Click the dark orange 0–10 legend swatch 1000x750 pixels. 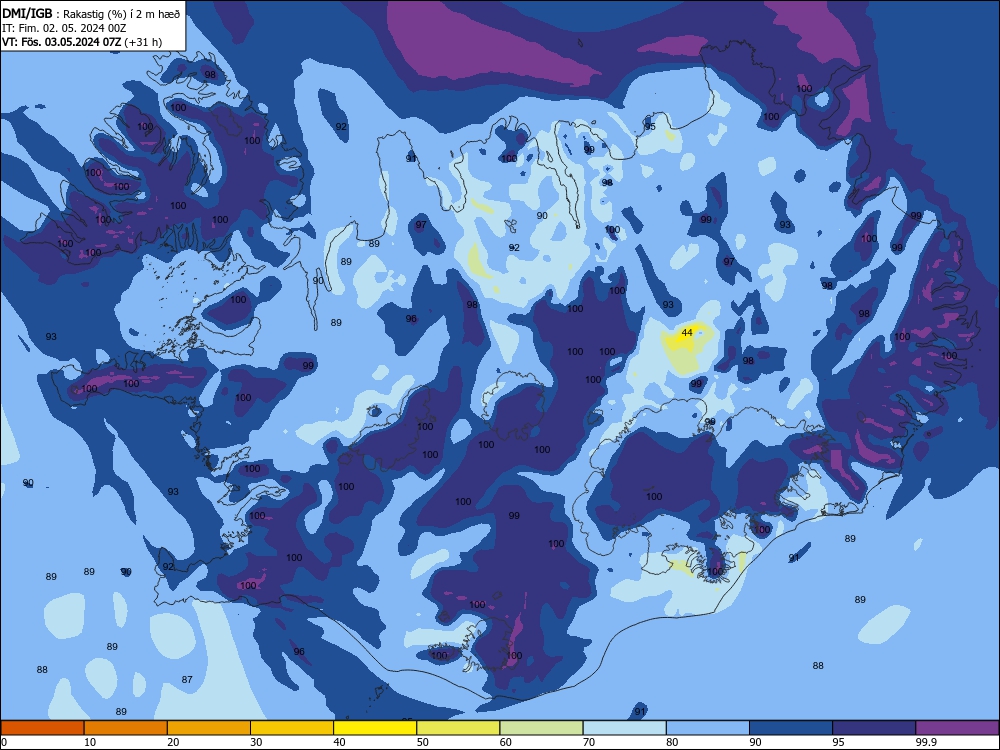42,728
